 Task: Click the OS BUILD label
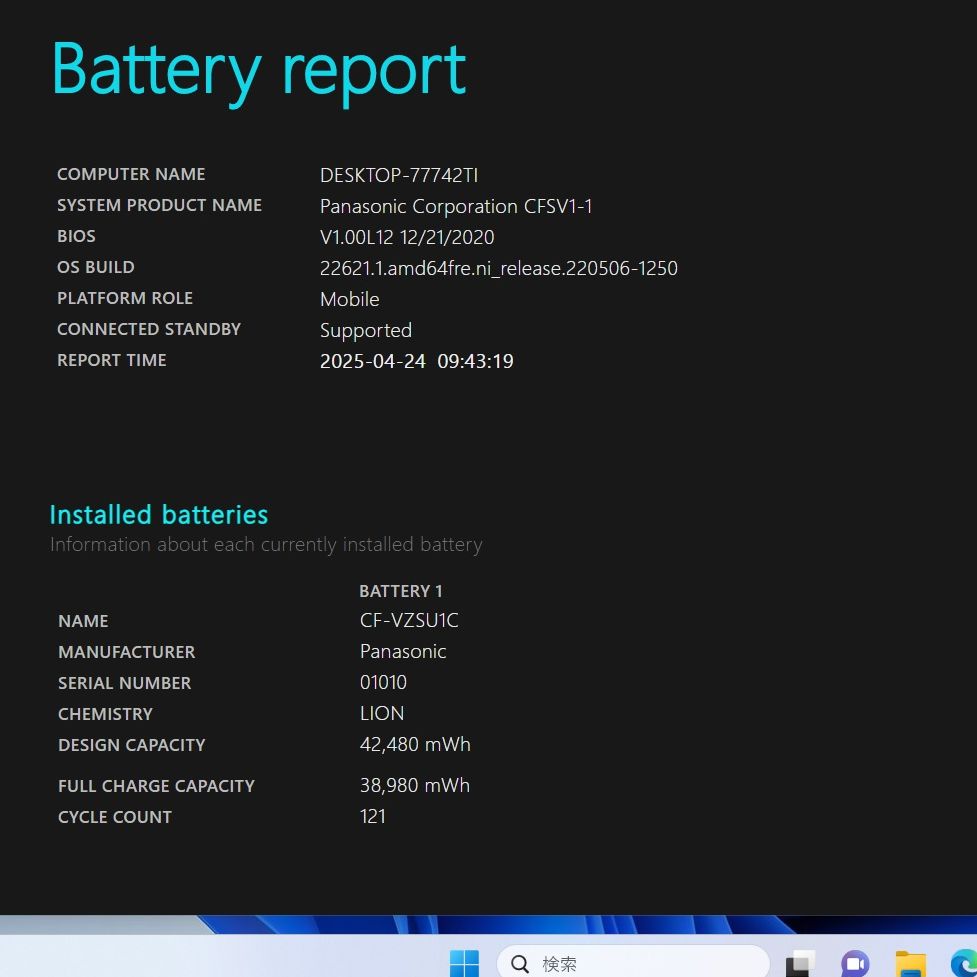96,267
